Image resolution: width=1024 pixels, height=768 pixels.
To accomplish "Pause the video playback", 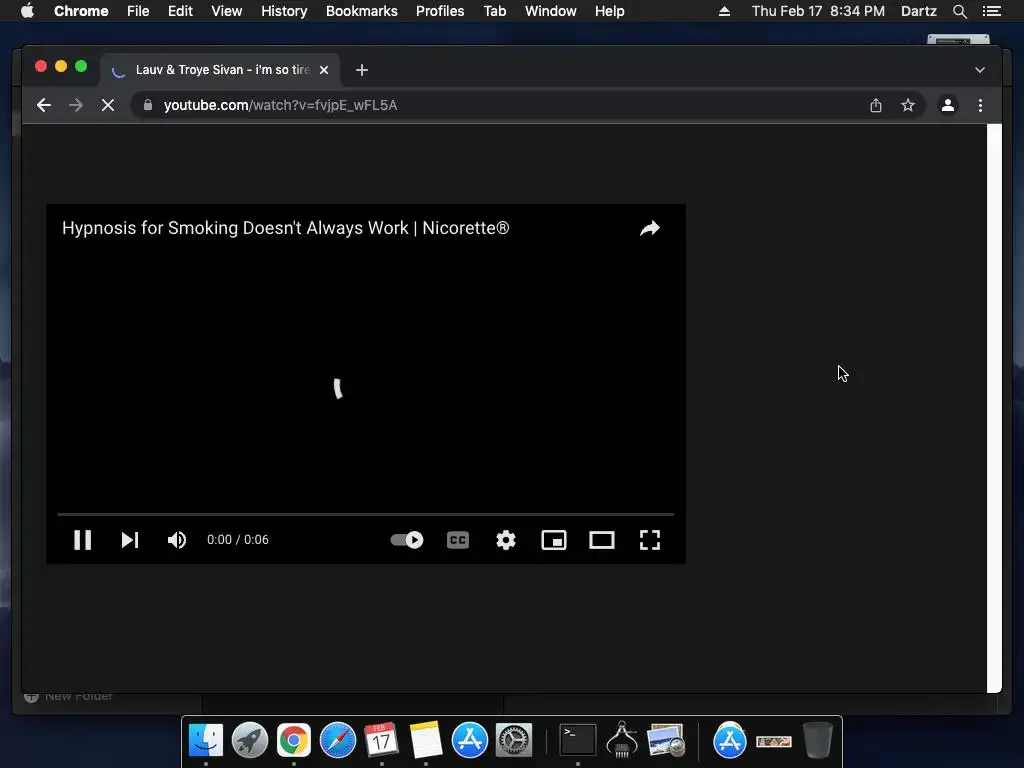I will point(82,540).
